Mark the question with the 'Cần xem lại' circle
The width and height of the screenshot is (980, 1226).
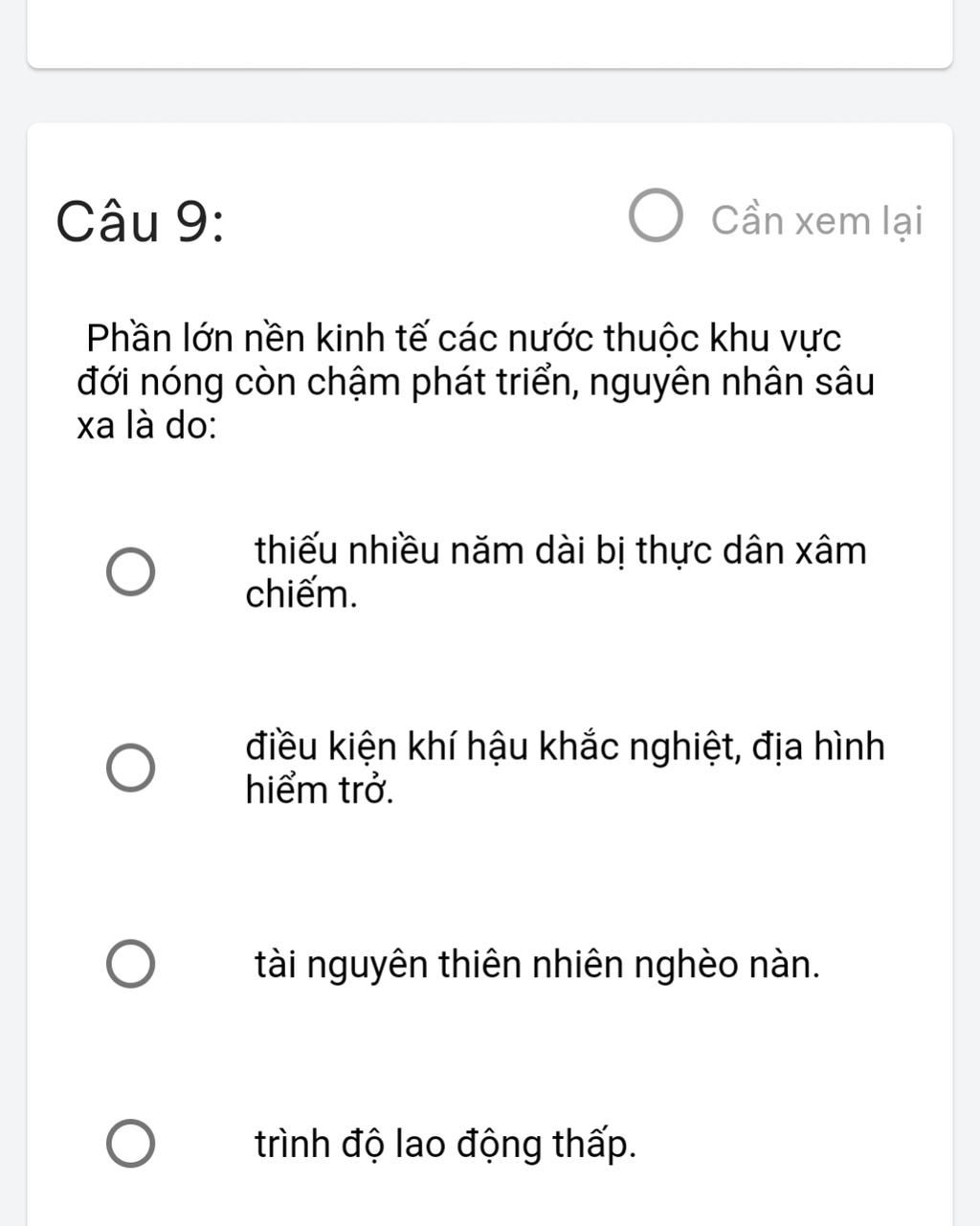pyautogui.click(x=657, y=218)
